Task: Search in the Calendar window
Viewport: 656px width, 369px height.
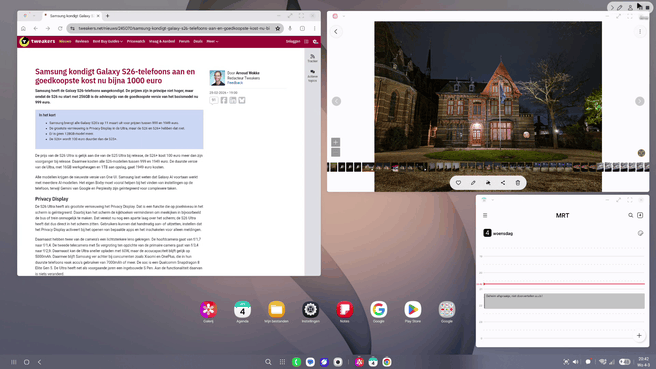Action: point(630,215)
